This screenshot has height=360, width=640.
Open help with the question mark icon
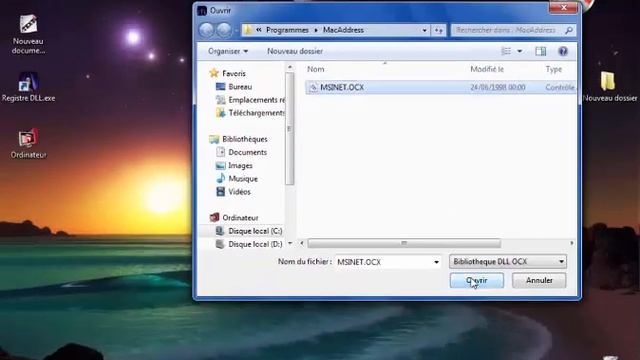(563, 51)
